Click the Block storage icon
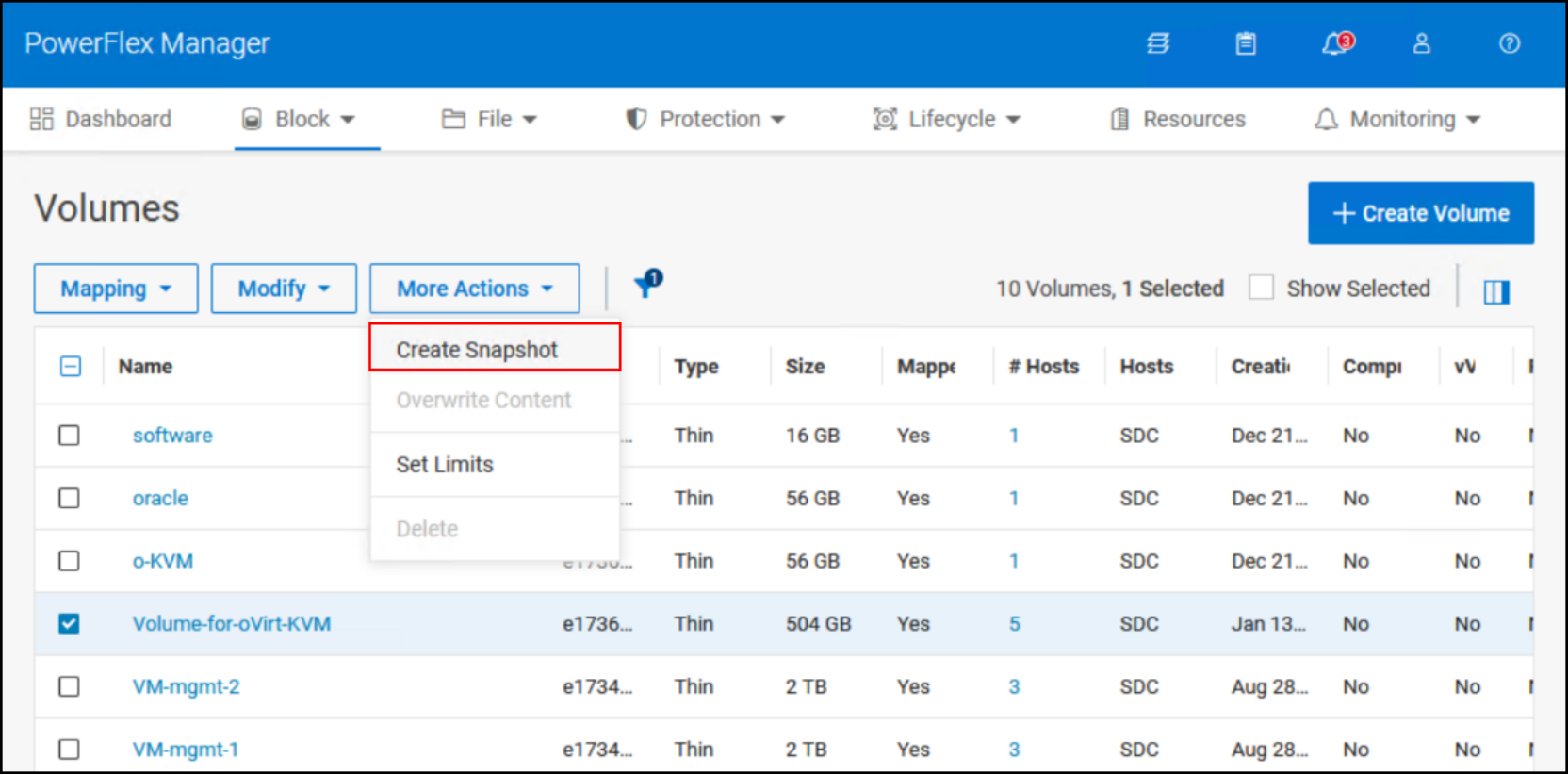The width and height of the screenshot is (1568, 775). (x=252, y=119)
